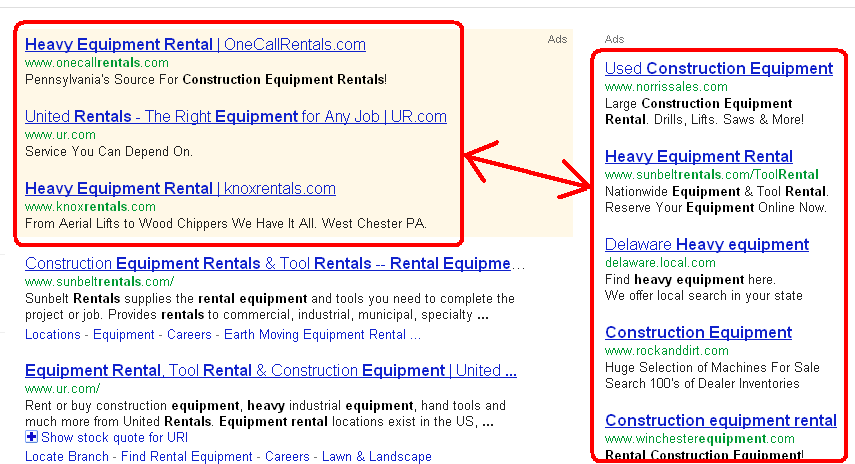
Task: Click the www.norrissales.com URL
Action: 666,87
